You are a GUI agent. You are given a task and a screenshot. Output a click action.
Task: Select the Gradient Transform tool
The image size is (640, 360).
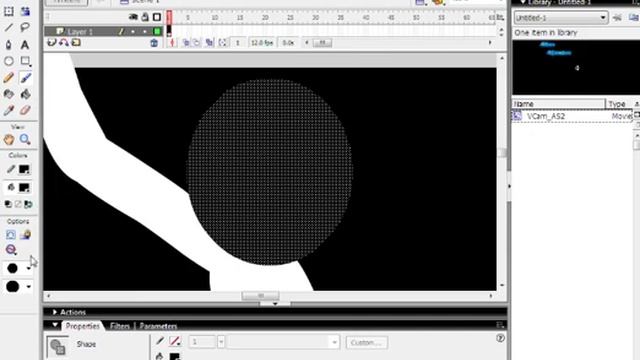(x=25, y=11)
